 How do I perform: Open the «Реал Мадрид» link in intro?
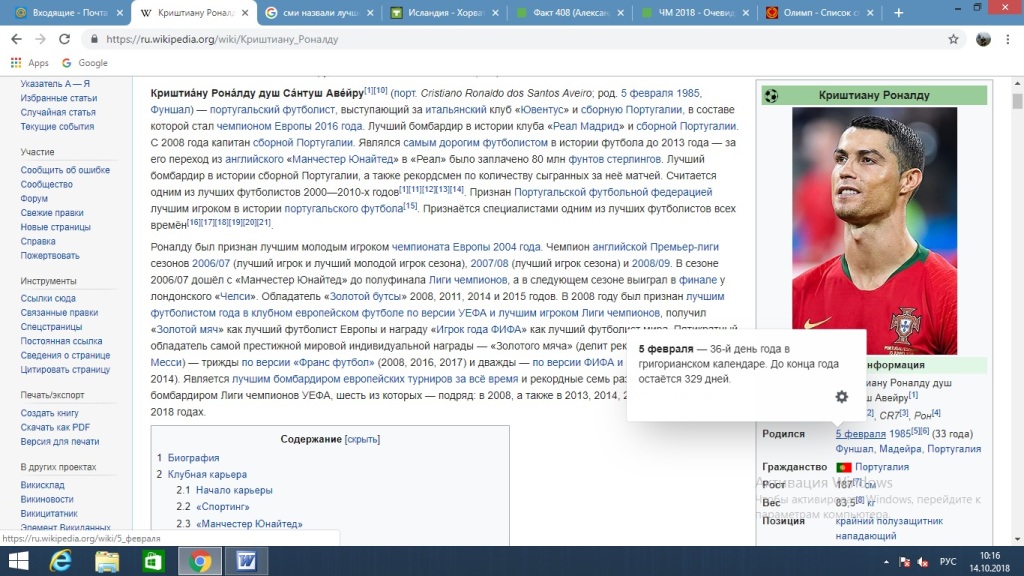point(584,126)
